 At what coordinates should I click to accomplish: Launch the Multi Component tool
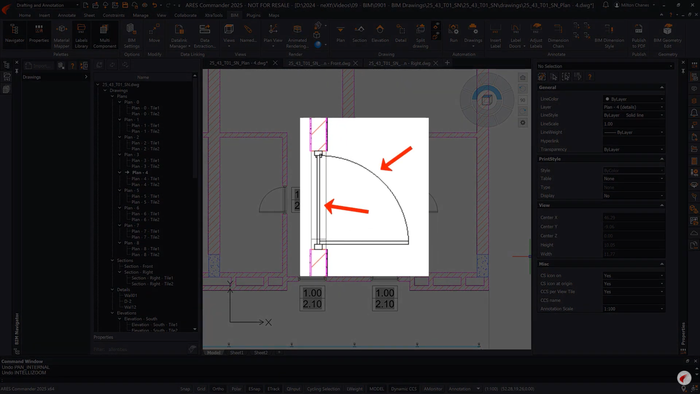104,35
